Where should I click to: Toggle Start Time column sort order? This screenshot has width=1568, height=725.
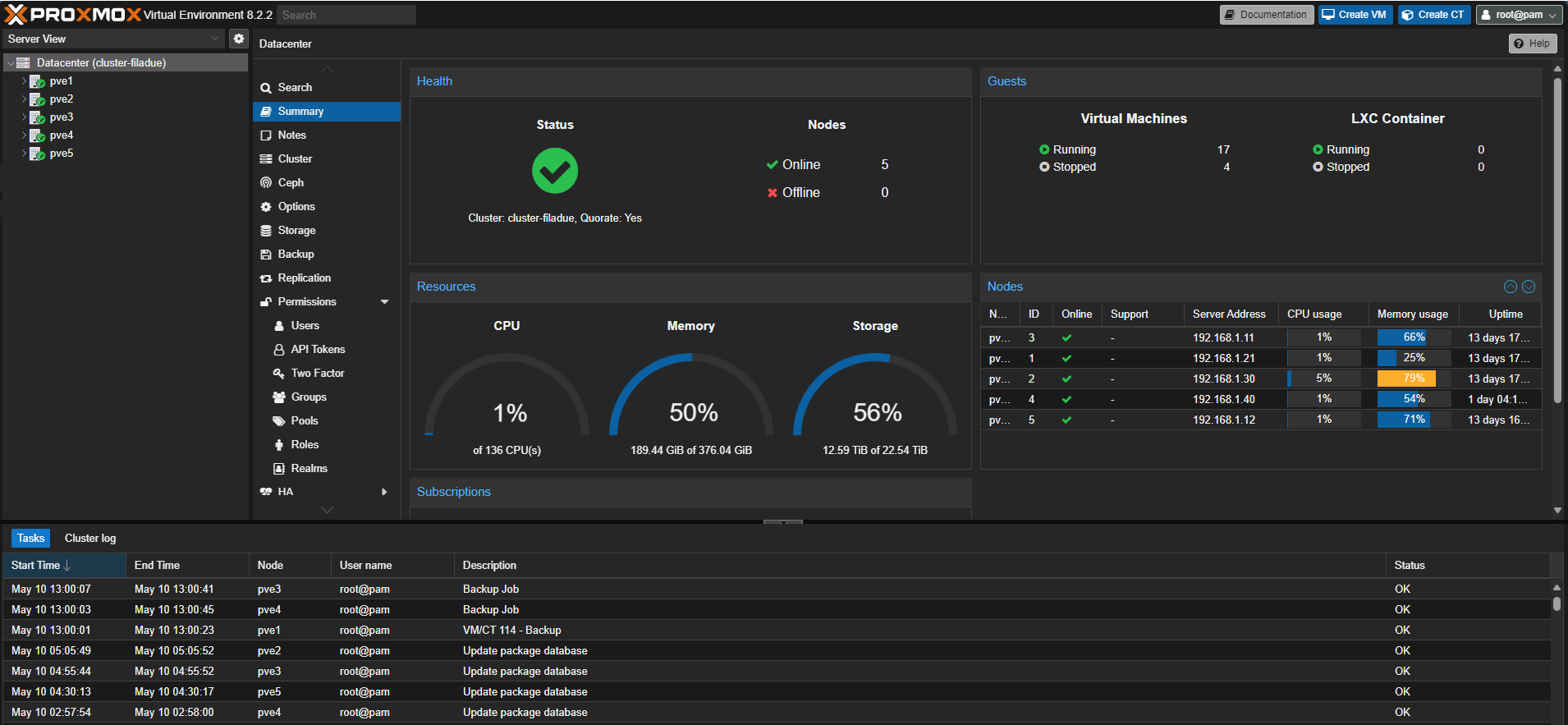click(64, 565)
